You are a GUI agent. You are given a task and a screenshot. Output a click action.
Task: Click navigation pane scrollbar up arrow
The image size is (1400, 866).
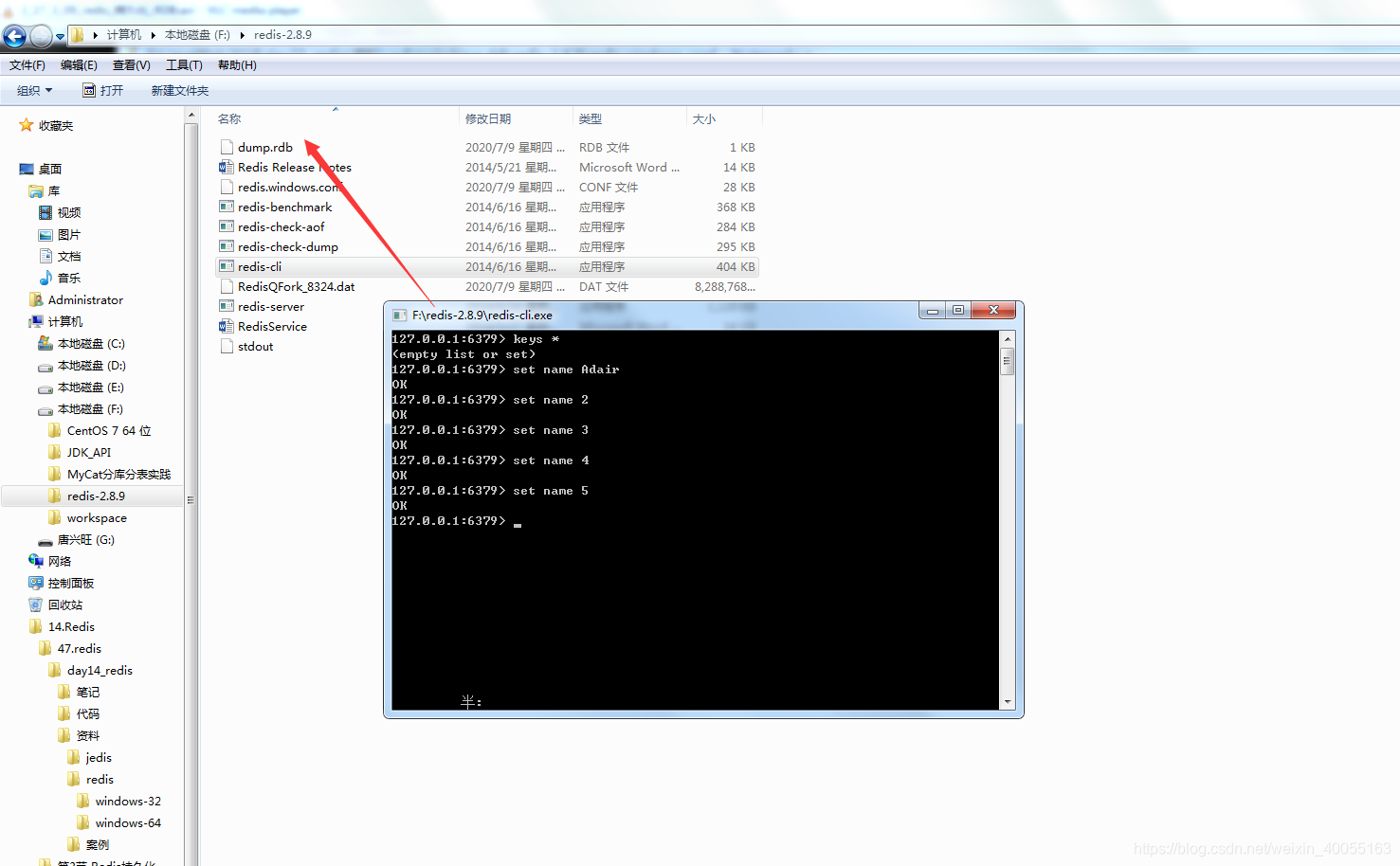pyautogui.click(x=191, y=115)
